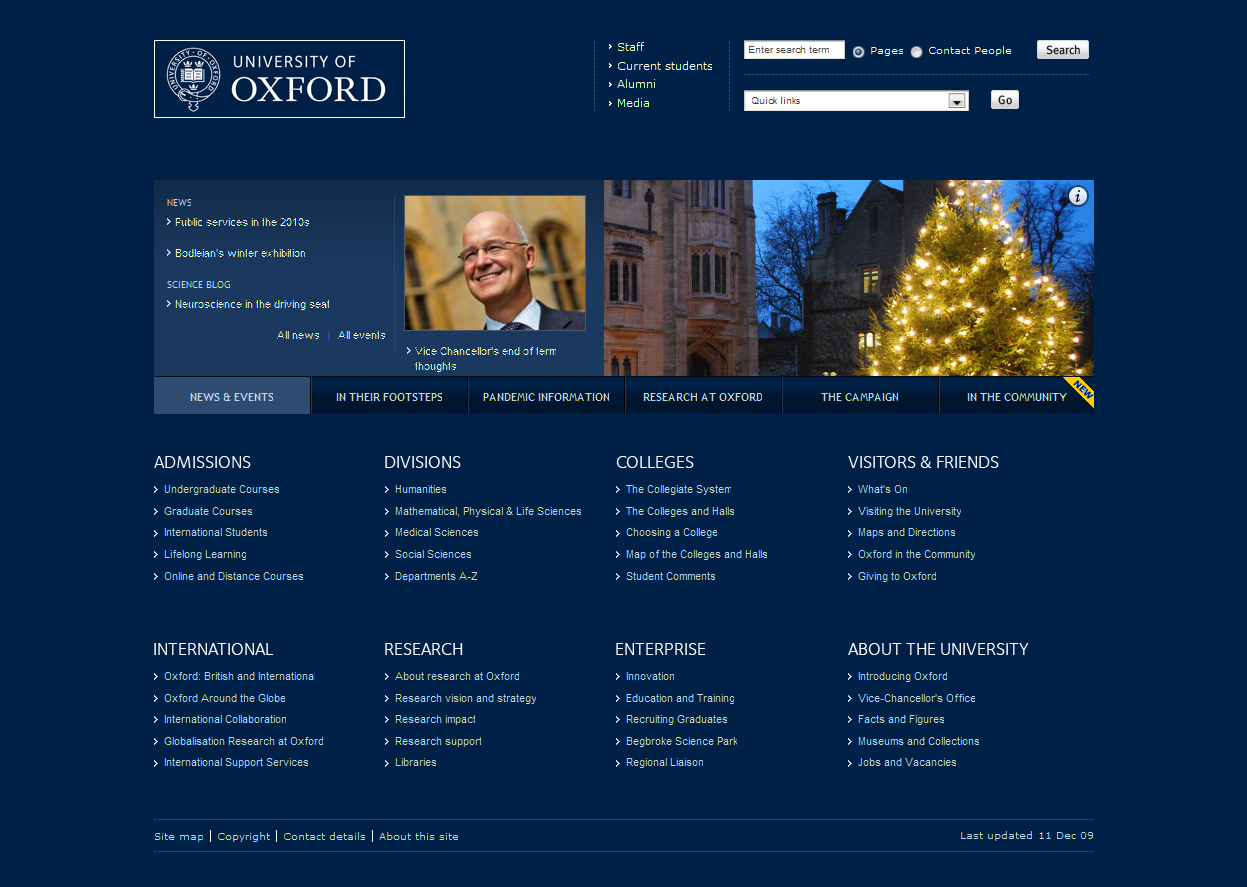Open Regional Liaison link
The width and height of the screenshot is (1247, 887).
coord(664,763)
